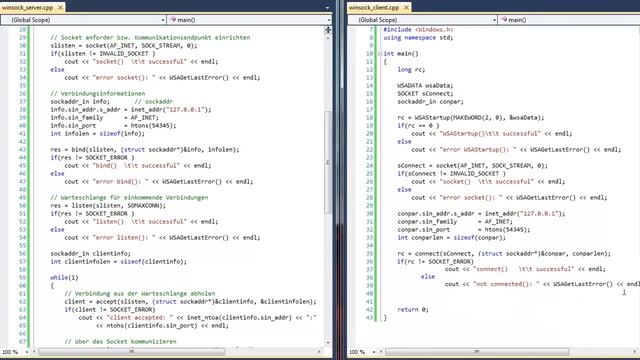Click 'SOCKET sConnect;' in client code
640x360 pixels.
pyautogui.click(x=425, y=93)
